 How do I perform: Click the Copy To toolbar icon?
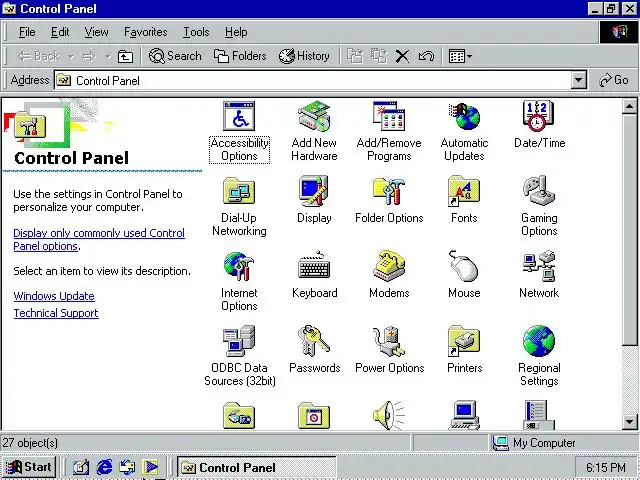pos(379,56)
